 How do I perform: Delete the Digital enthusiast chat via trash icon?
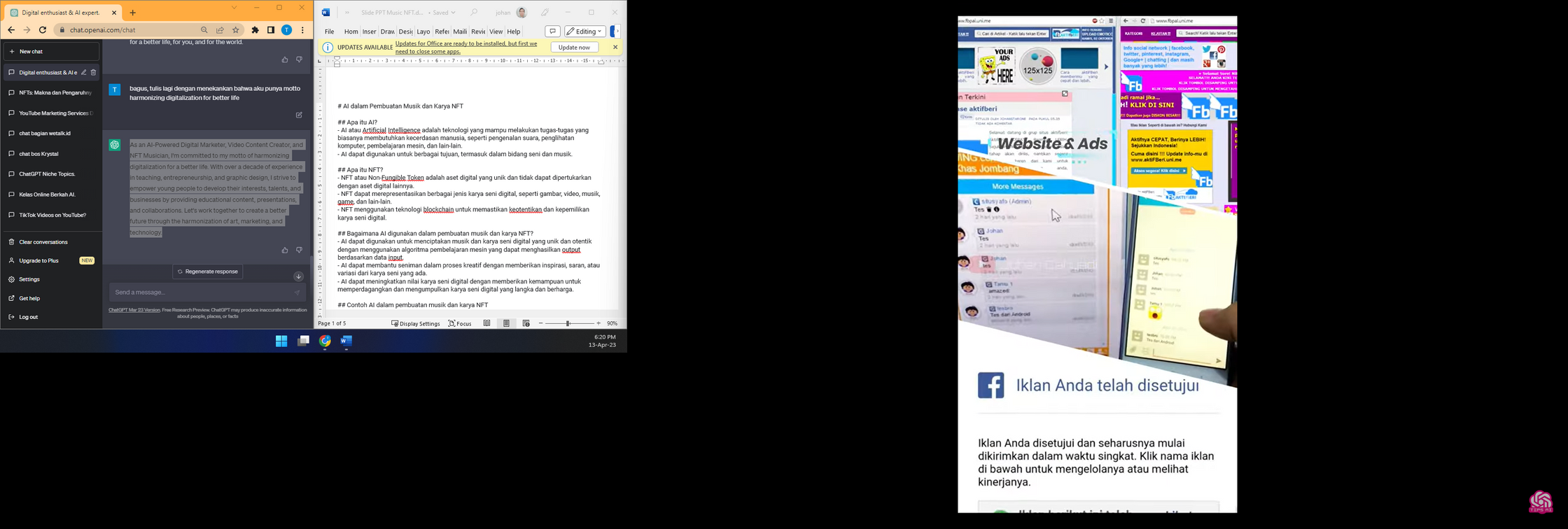click(x=93, y=73)
